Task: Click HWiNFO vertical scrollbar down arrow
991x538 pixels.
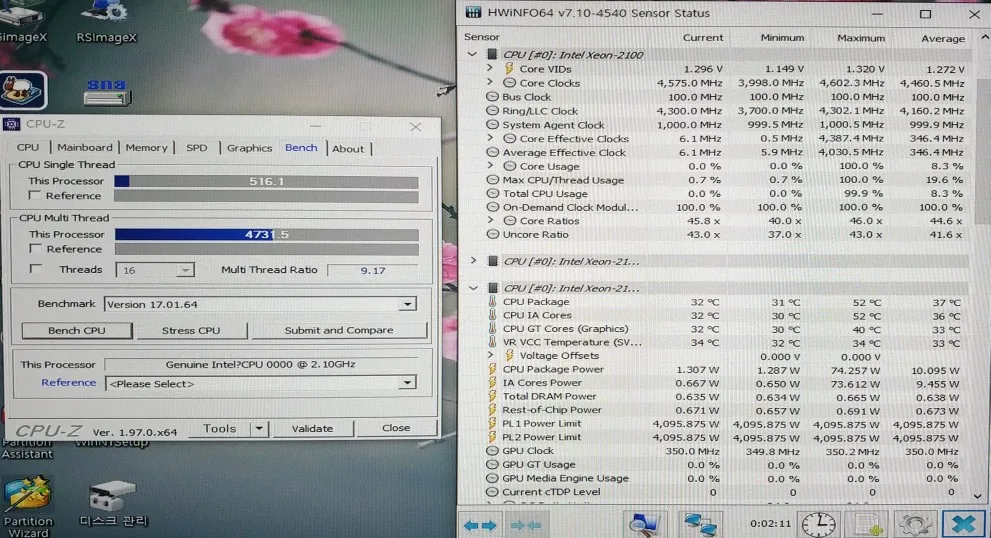Action: coord(978,496)
